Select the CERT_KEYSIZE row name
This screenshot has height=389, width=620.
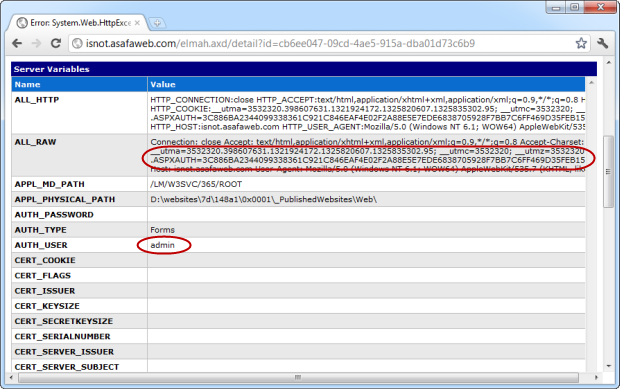tap(47, 306)
